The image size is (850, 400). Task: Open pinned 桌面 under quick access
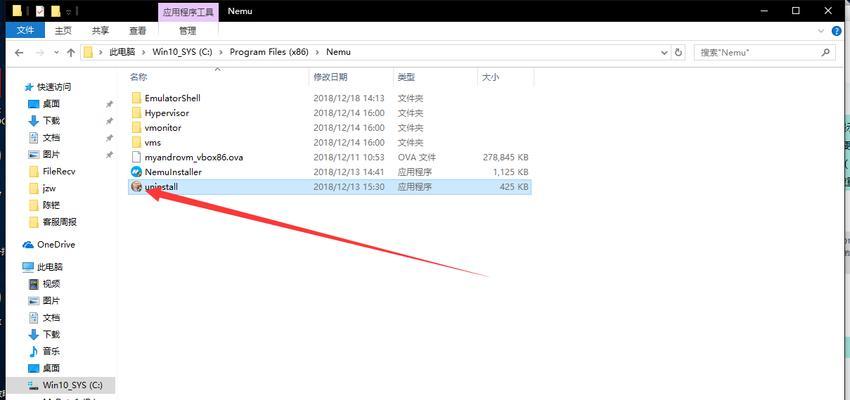pos(51,104)
